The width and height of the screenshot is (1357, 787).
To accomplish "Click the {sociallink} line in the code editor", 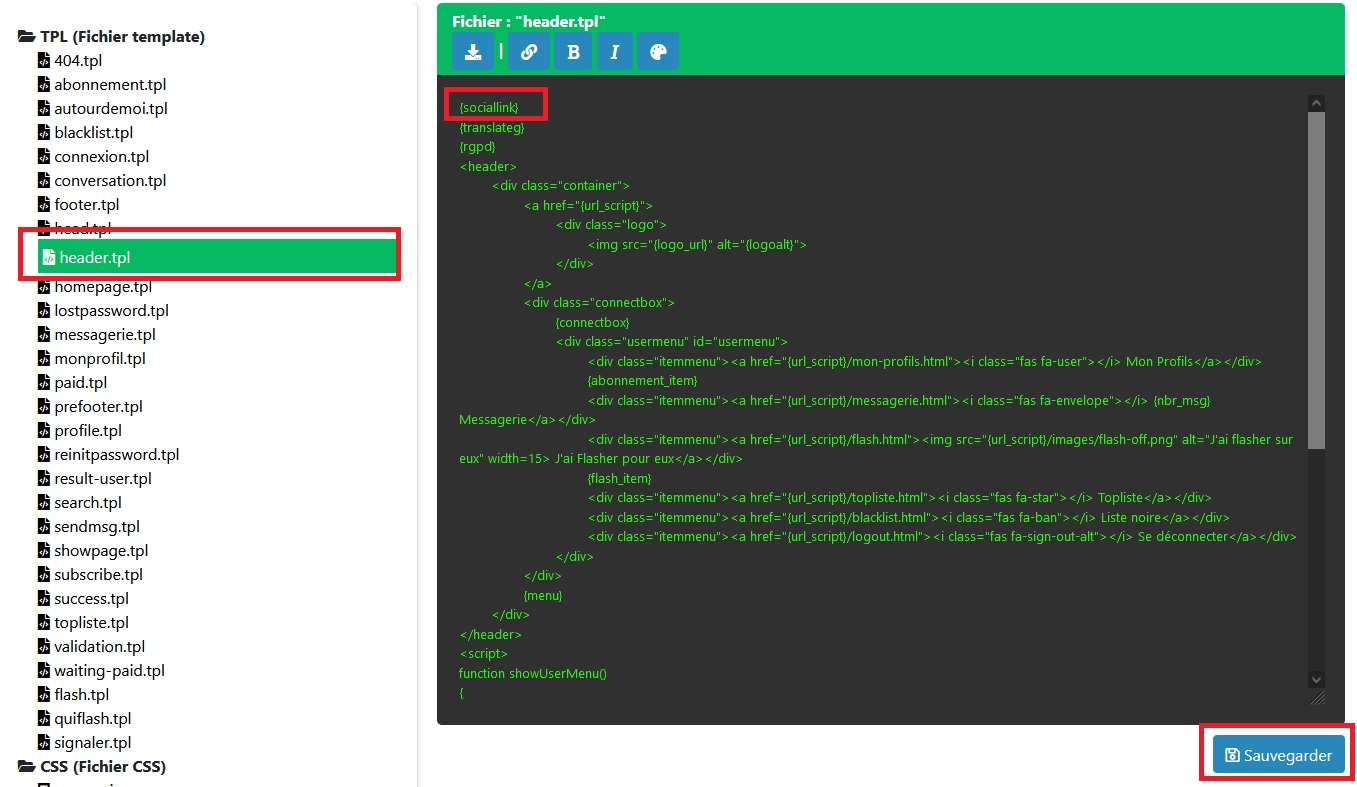I will tap(489, 107).
